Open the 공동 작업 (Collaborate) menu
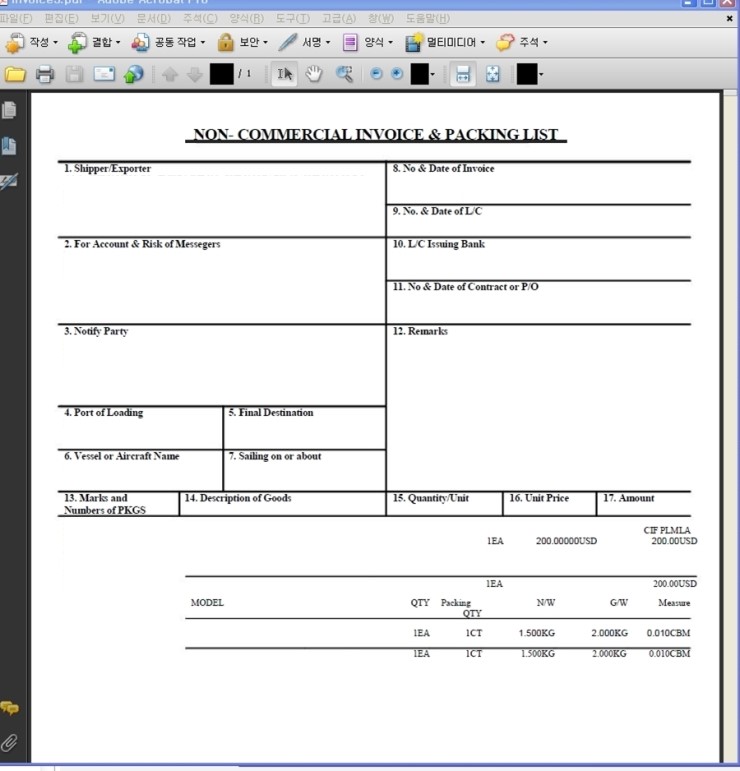The image size is (740, 771). pos(168,42)
